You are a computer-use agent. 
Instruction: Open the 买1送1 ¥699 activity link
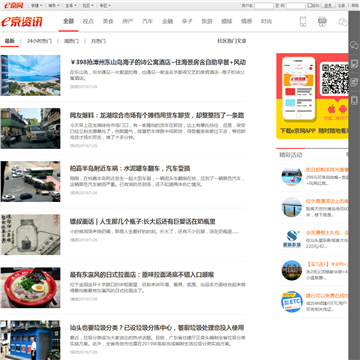(x=327, y=264)
